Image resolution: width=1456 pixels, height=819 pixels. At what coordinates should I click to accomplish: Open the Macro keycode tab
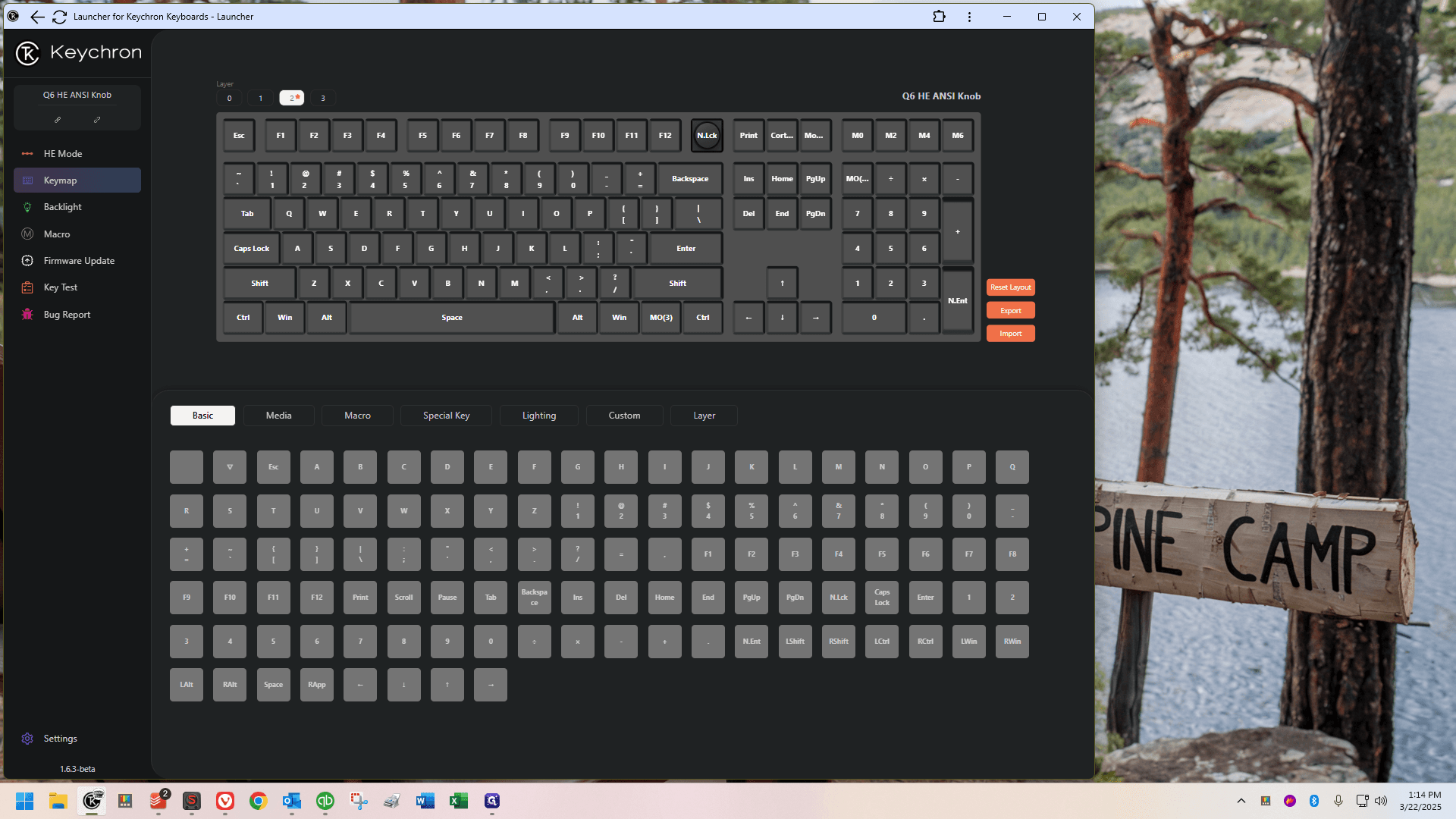357,416
